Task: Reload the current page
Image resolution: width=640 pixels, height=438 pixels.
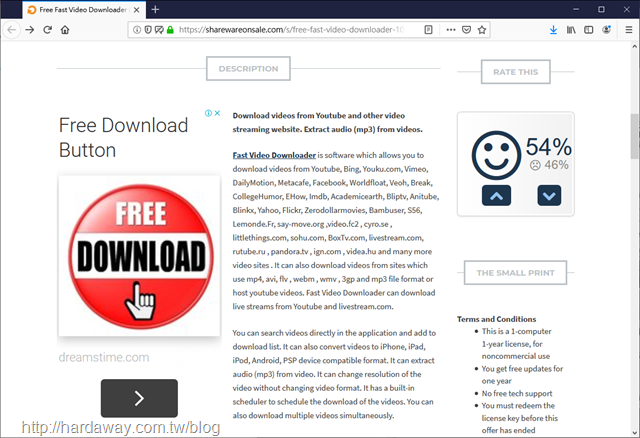Action: (47, 30)
